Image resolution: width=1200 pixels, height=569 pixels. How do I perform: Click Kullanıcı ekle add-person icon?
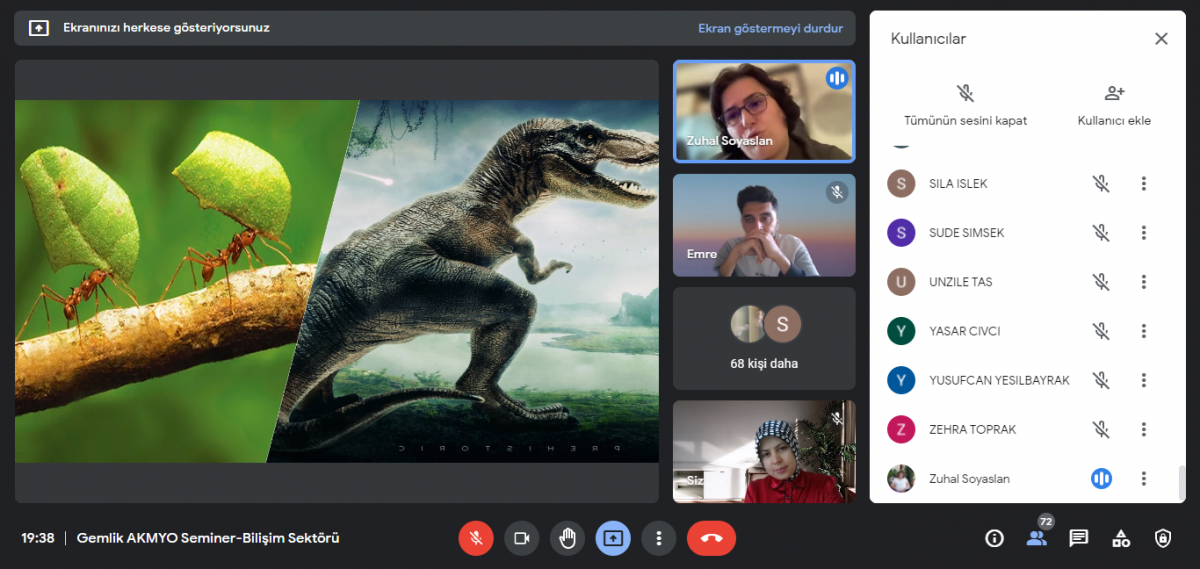click(1114, 93)
